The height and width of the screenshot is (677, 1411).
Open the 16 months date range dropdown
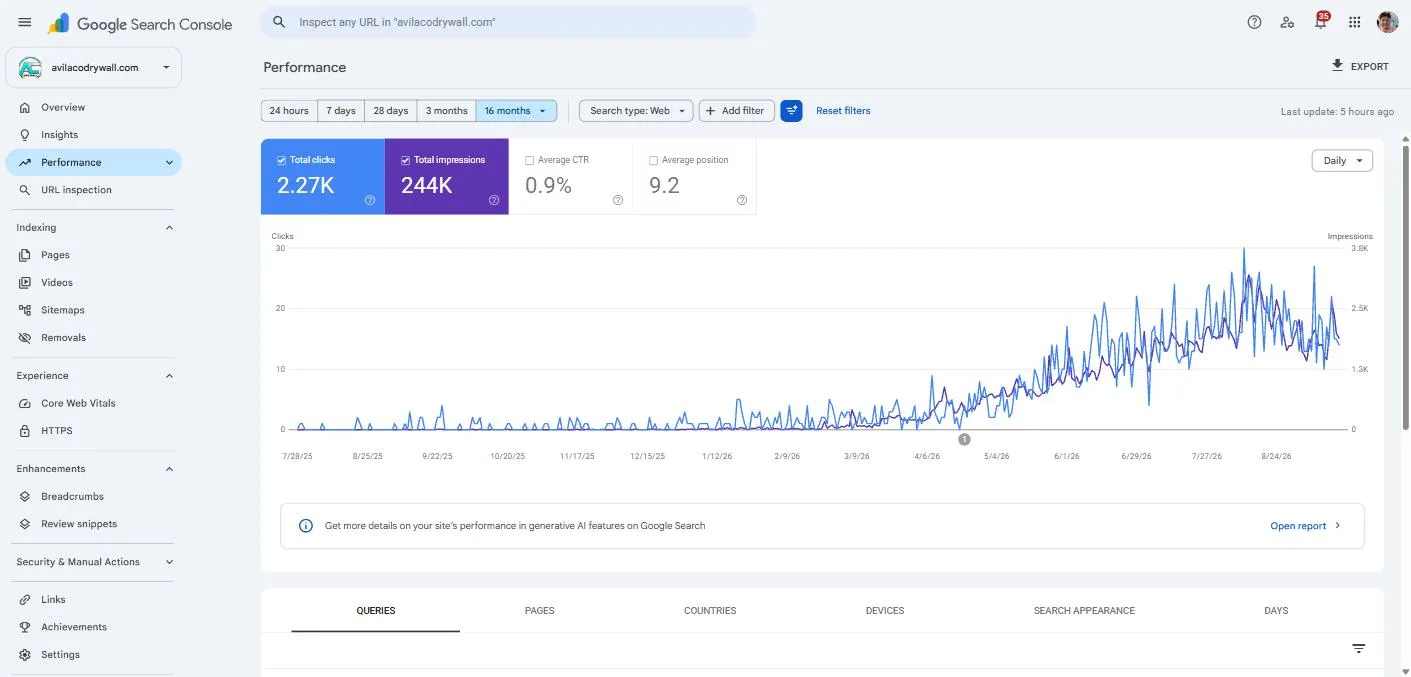[516, 111]
